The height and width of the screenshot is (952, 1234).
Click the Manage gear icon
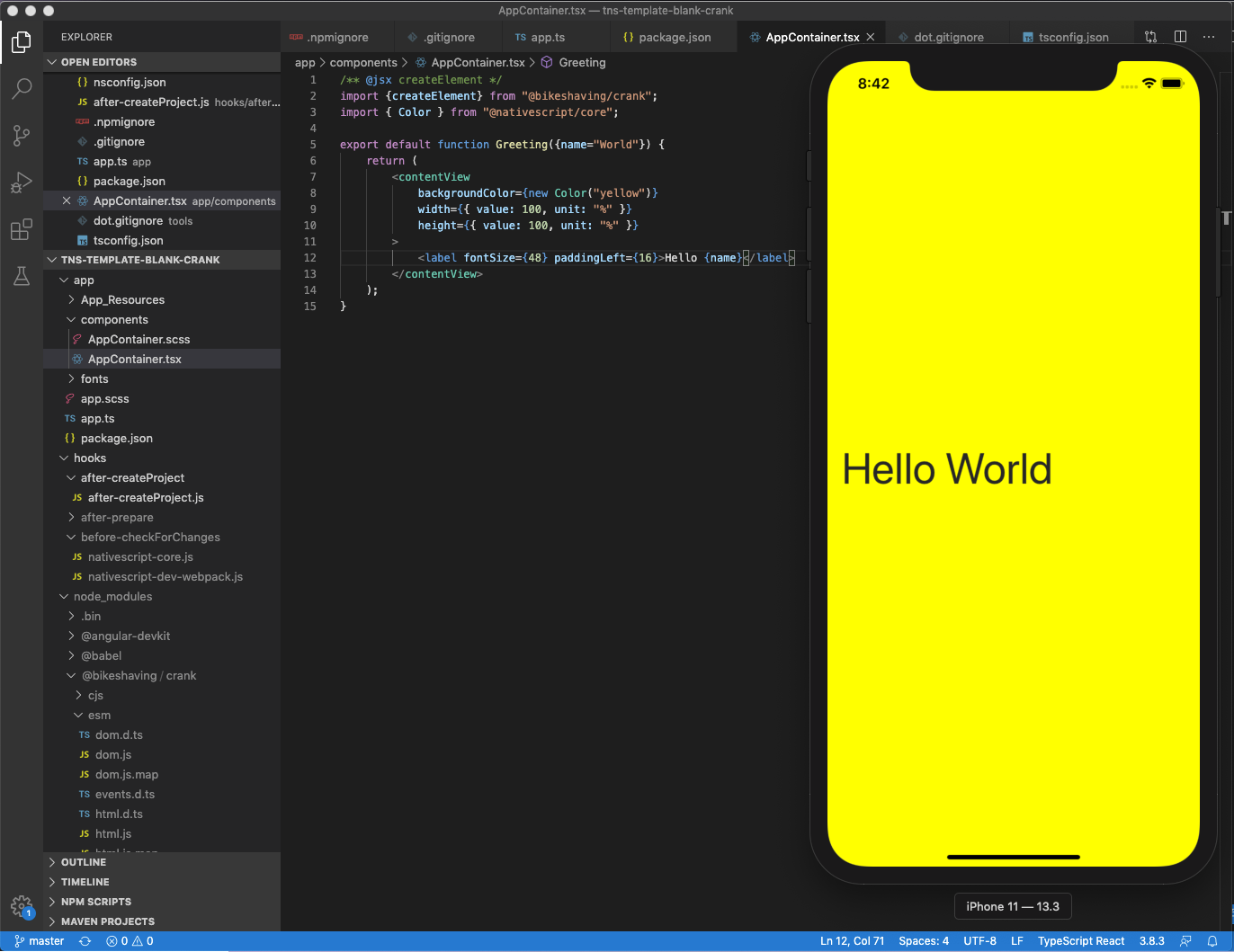(x=22, y=905)
